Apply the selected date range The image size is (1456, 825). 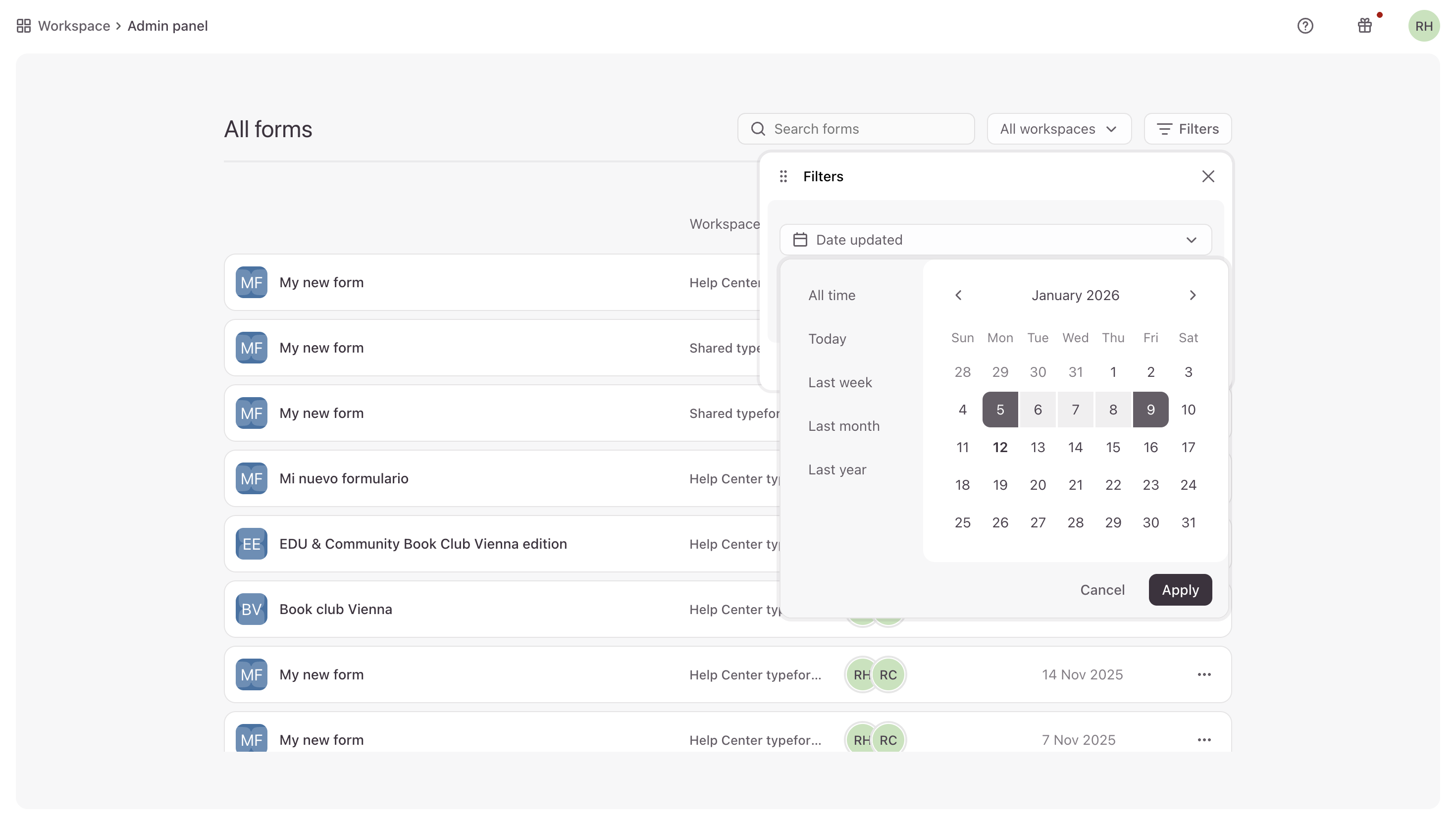click(1180, 590)
